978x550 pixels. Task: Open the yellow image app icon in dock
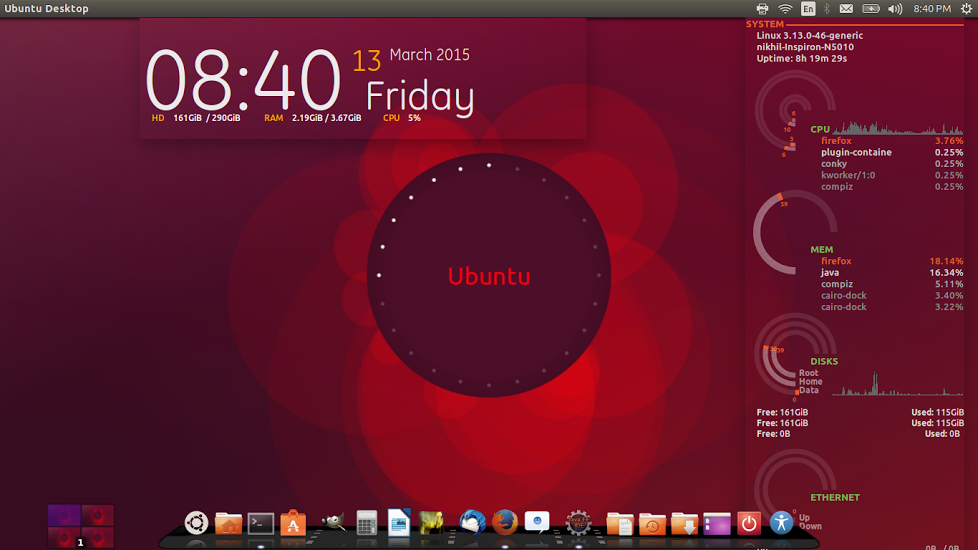tap(431, 523)
